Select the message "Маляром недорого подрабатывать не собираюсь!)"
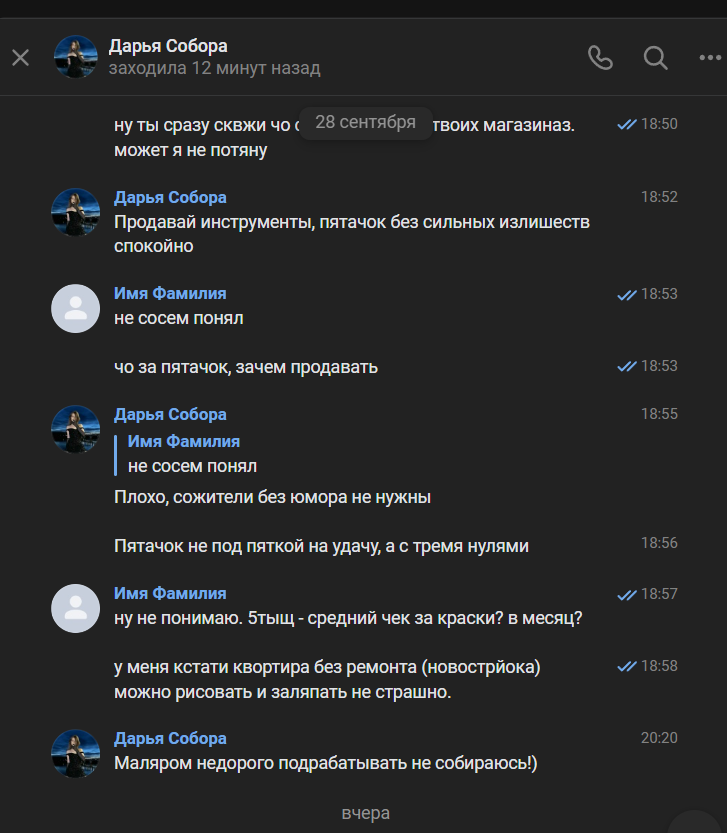Screen dimensions: 727x833 [325, 763]
